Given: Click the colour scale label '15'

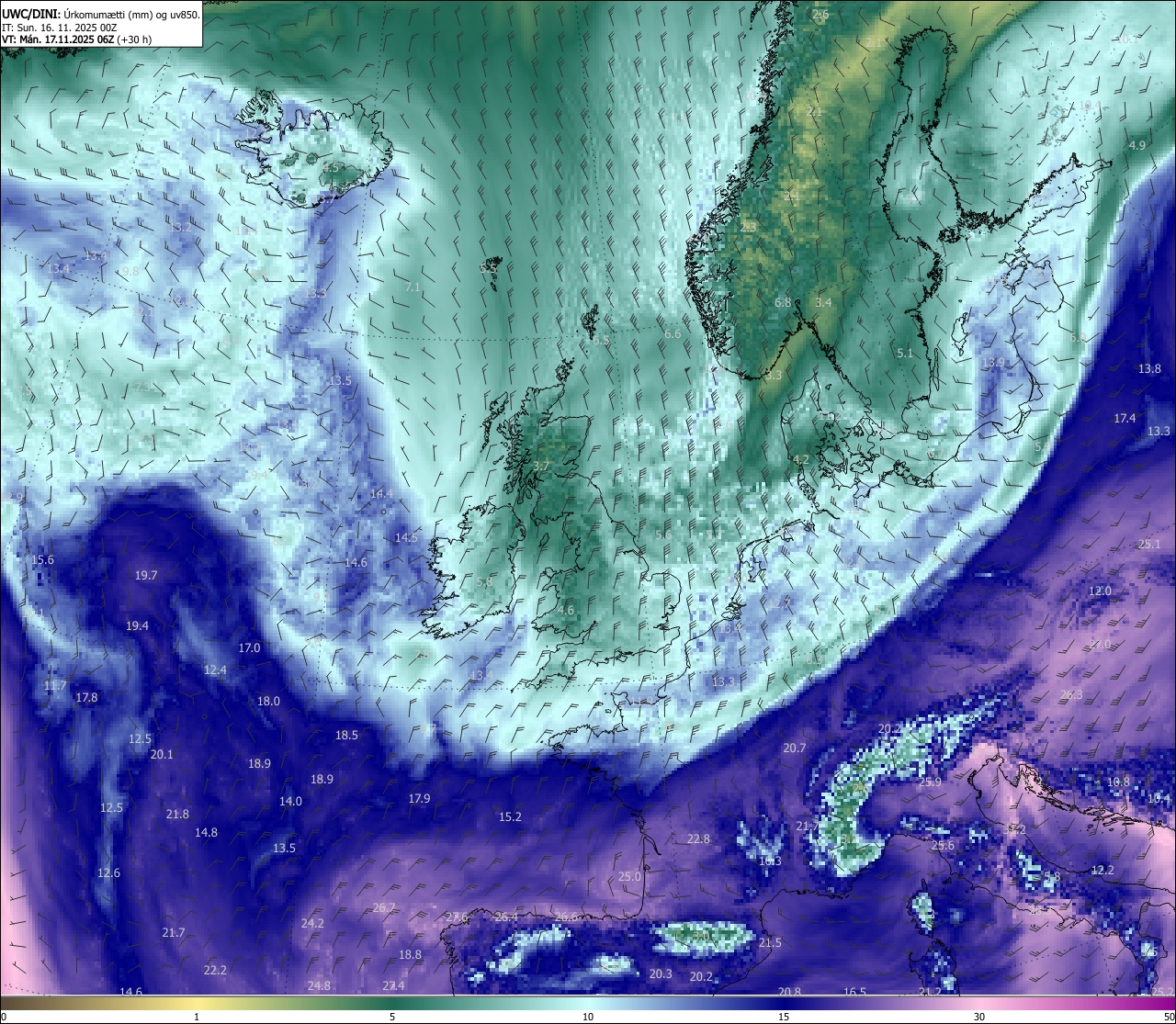Looking at the screenshot, I should tap(784, 1017).
